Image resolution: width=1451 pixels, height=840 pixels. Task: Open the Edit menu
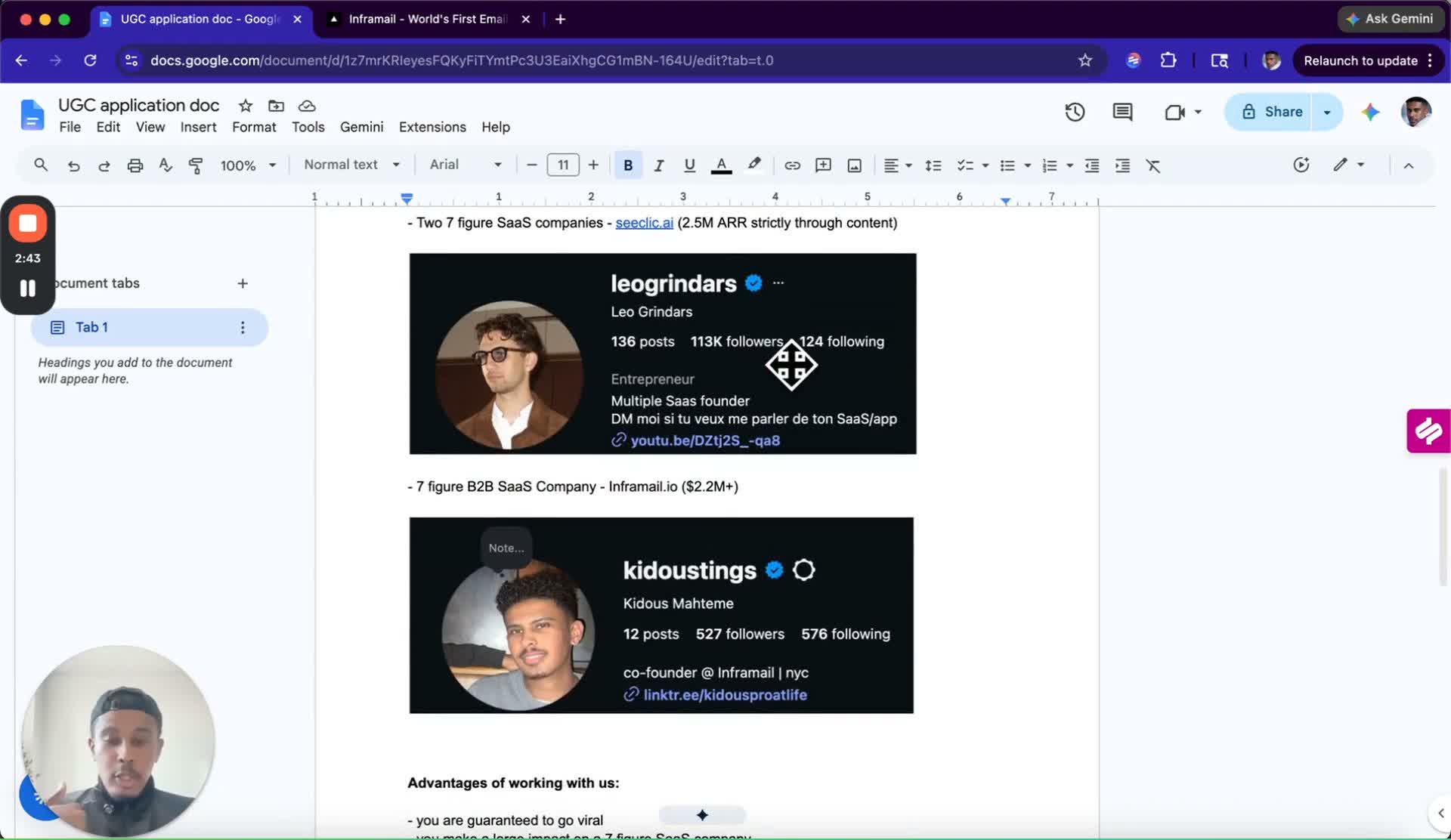click(x=108, y=127)
